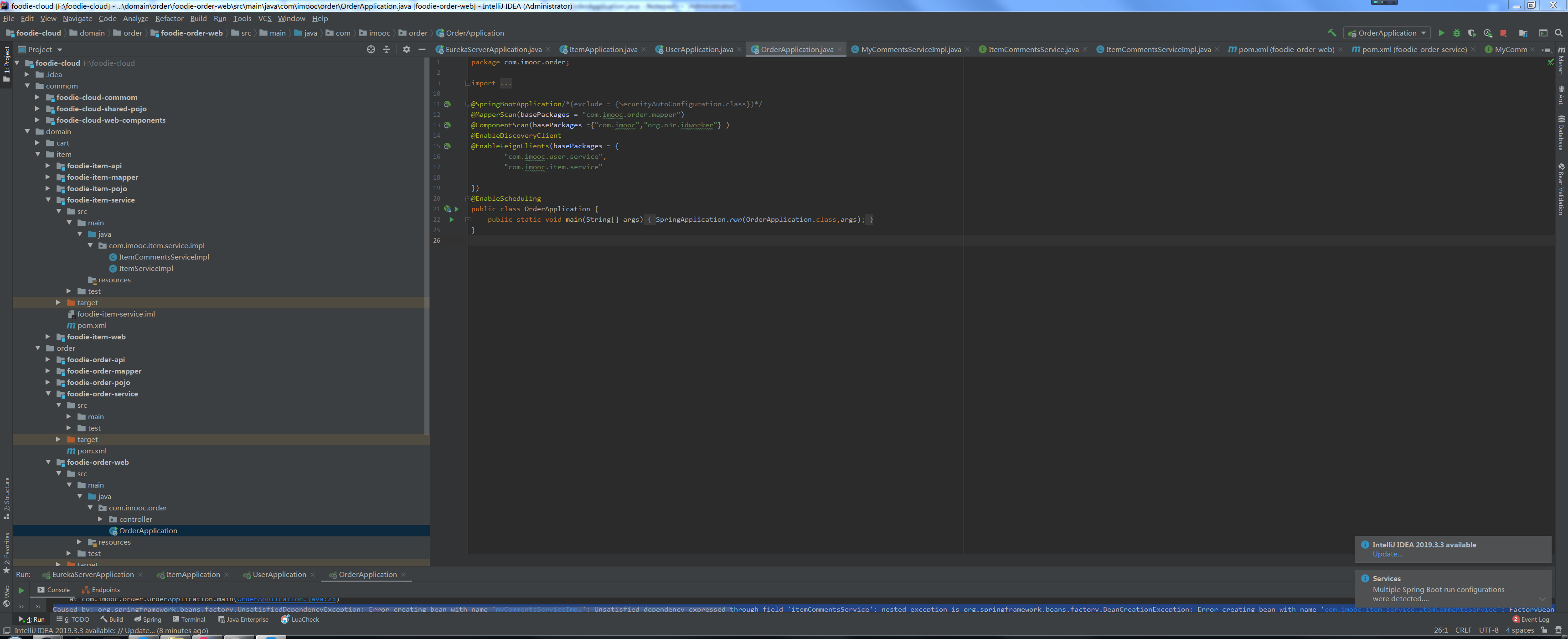This screenshot has width=1568, height=639.
Task: Run OrderApplication with the green play icon
Action: pos(1441,33)
